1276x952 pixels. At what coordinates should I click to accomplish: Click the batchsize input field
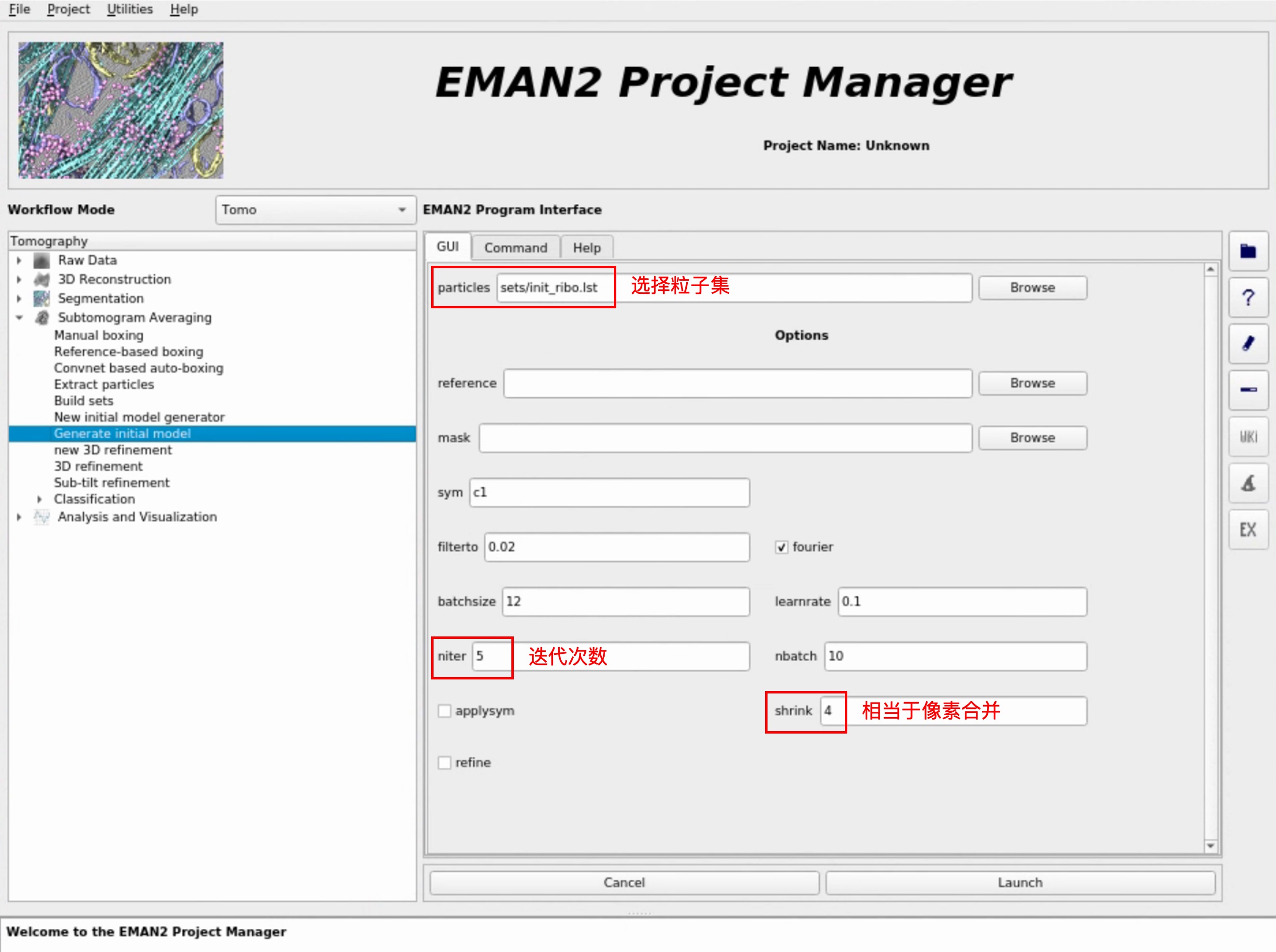[x=626, y=602]
